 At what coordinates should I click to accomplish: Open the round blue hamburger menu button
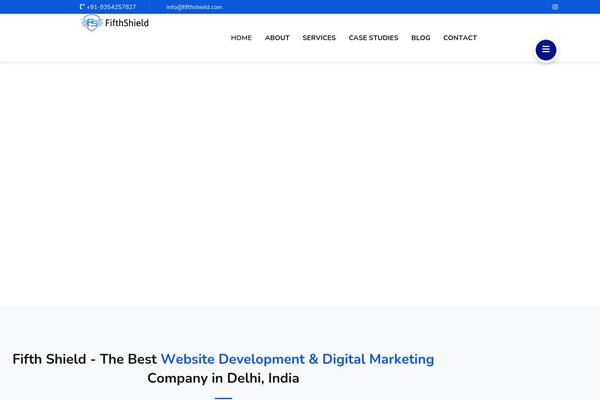pyautogui.click(x=546, y=50)
